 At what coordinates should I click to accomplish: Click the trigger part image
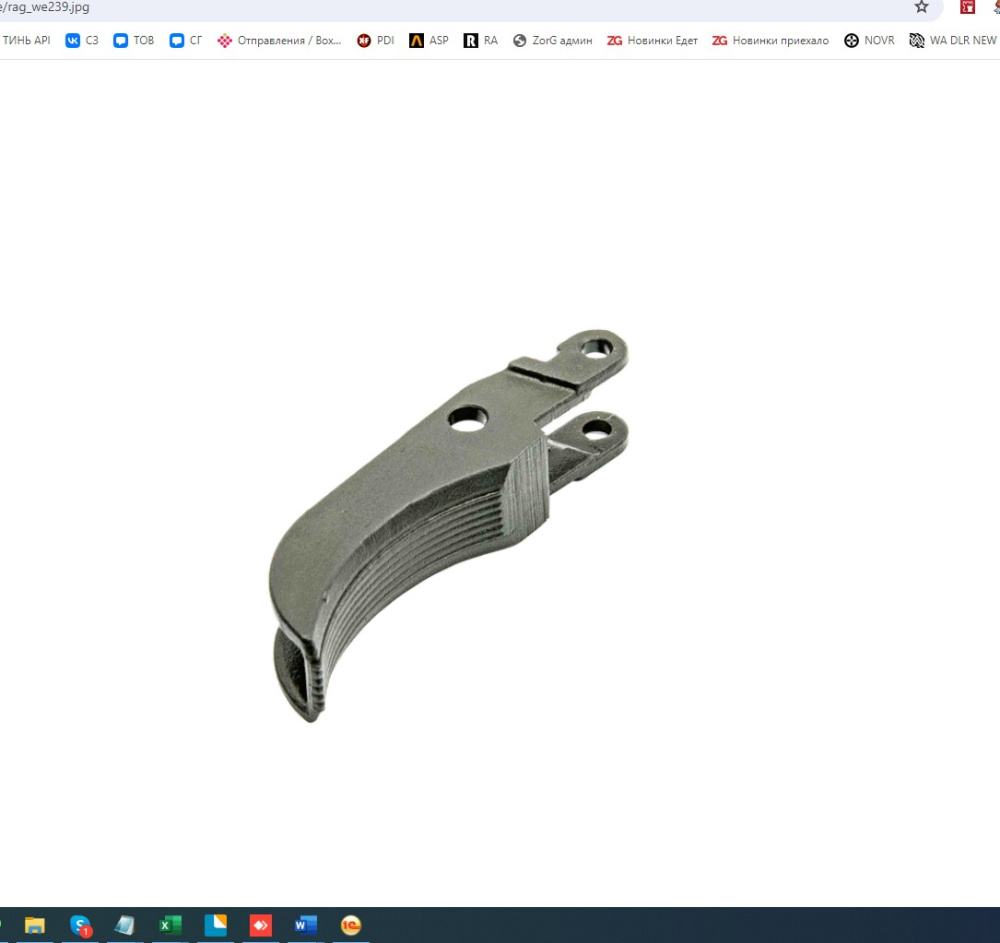[448, 525]
